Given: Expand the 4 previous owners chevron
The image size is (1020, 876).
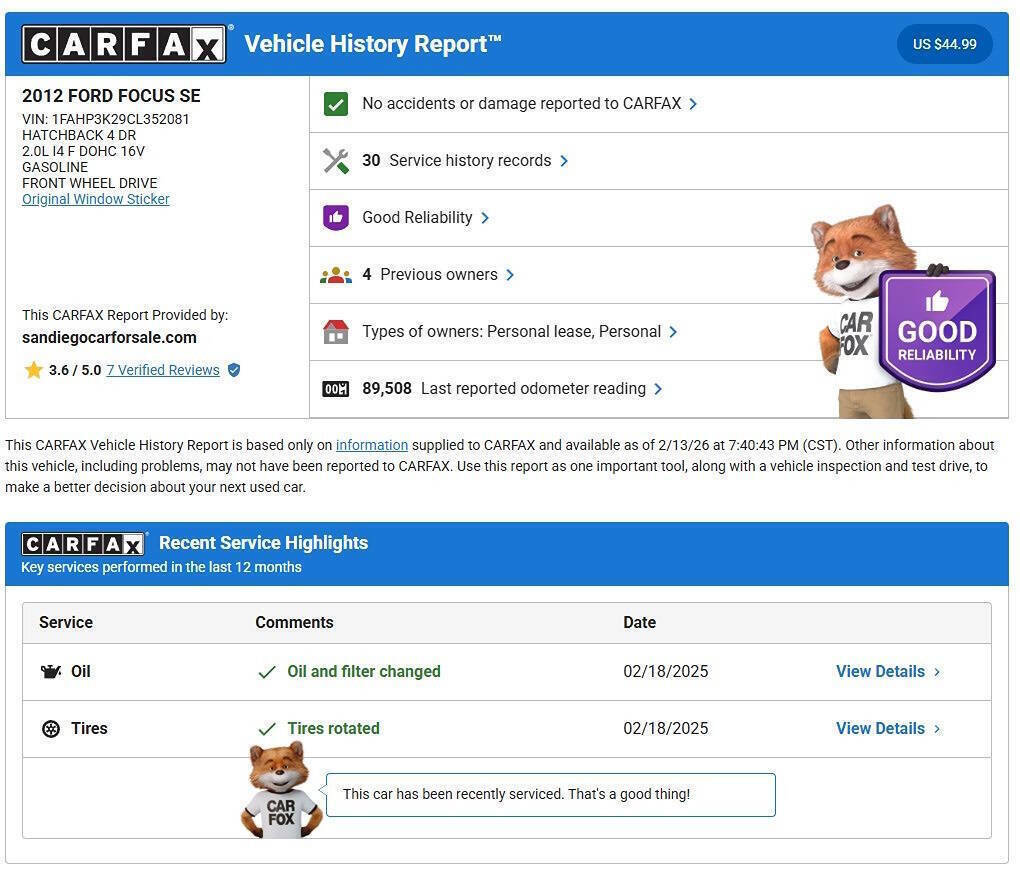Looking at the screenshot, I should (x=510, y=275).
